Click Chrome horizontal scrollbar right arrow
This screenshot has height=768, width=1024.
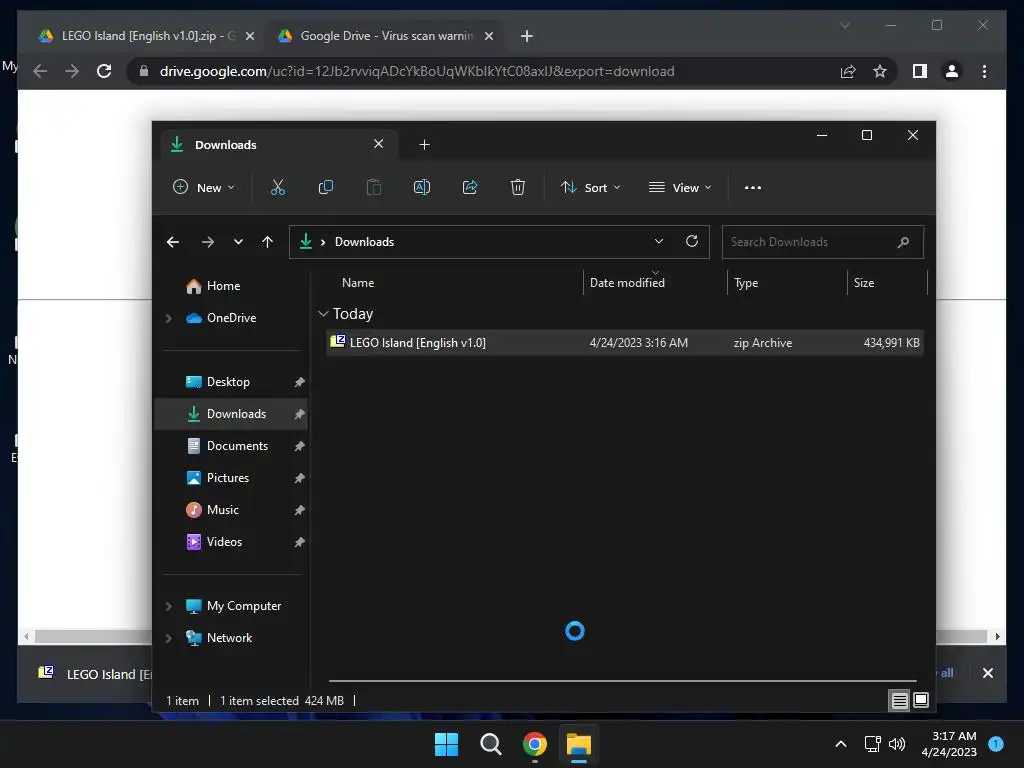pyautogui.click(x=997, y=636)
